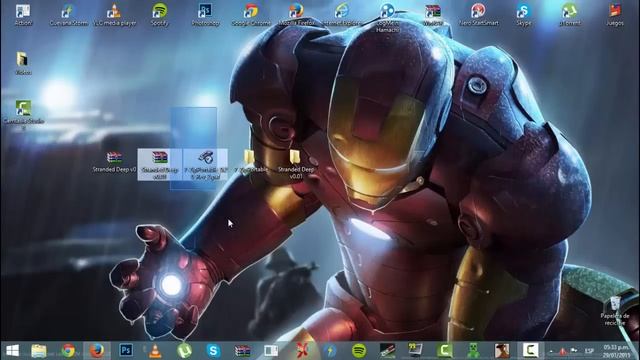Click the ESP language indicator in tray
This screenshot has width=640, height=360.
pyautogui.click(x=589, y=351)
